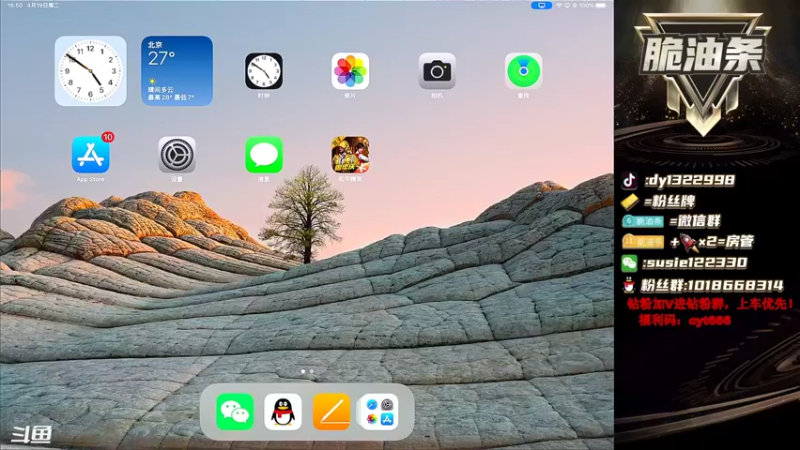Open WeChat from the dock
The width and height of the screenshot is (800, 450).
click(x=235, y=412)
